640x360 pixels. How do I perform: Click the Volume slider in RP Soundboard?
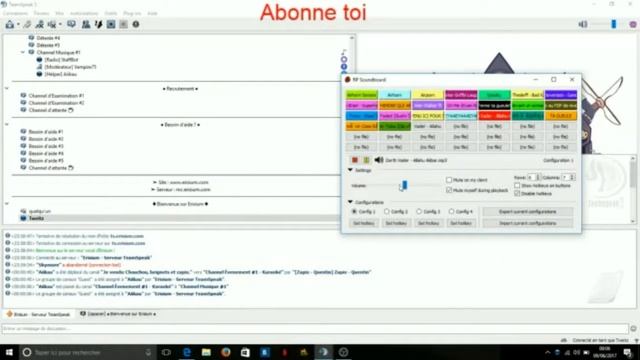404,186
